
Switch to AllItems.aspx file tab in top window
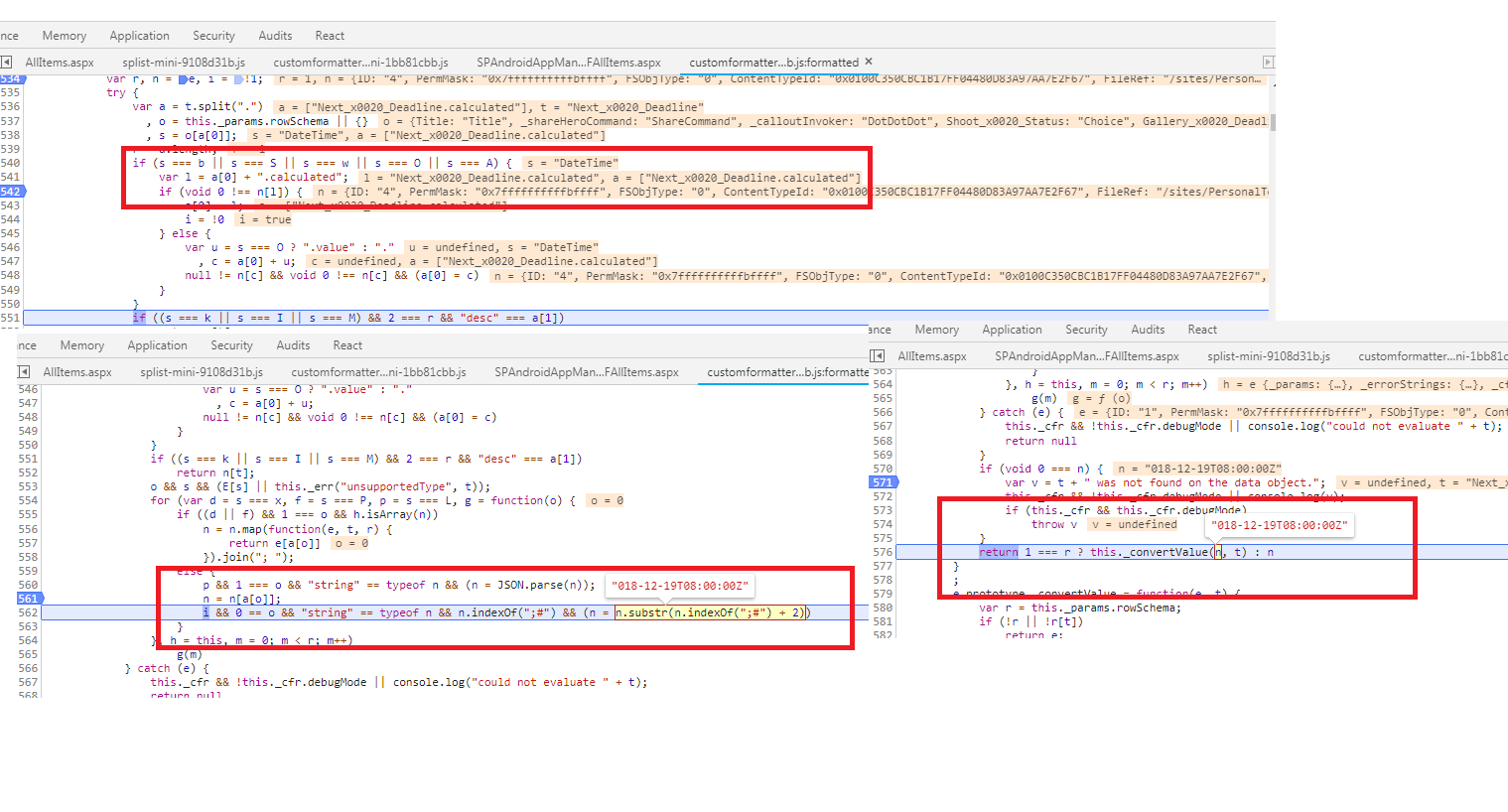tap(60, 62)
